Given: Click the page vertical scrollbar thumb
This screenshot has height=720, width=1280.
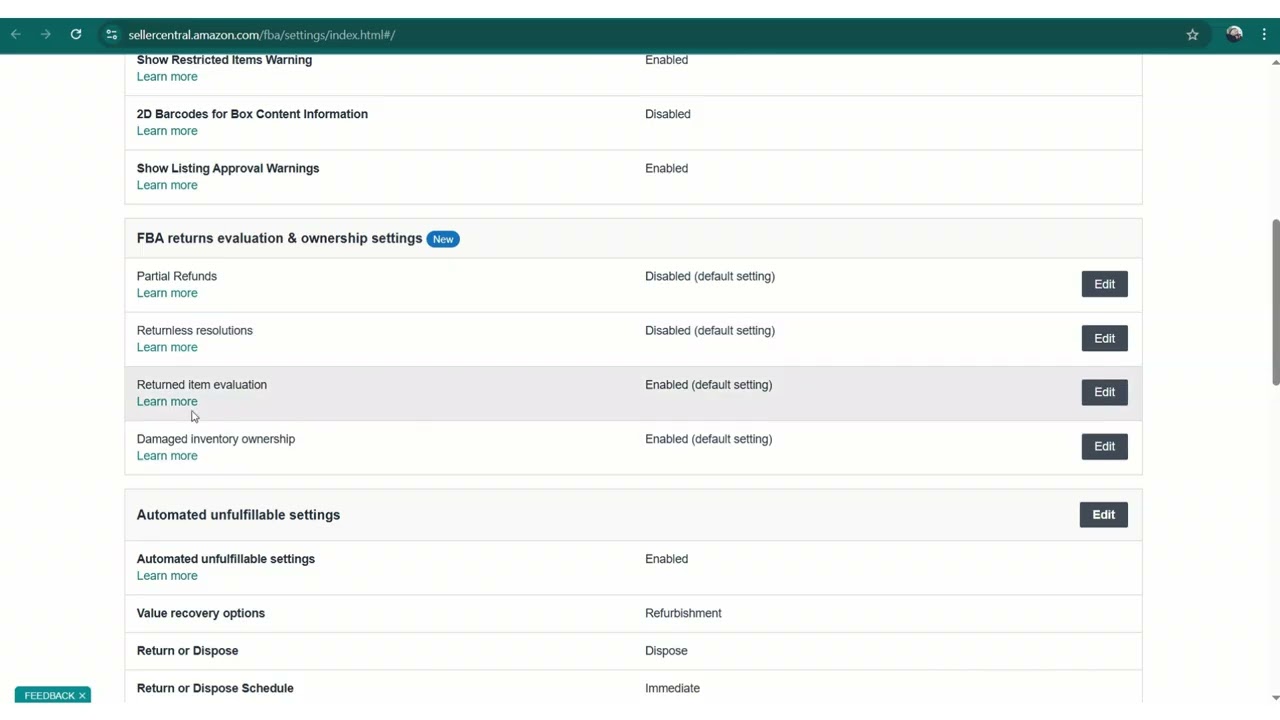Looking at the screenshot, I should 1275,300.
